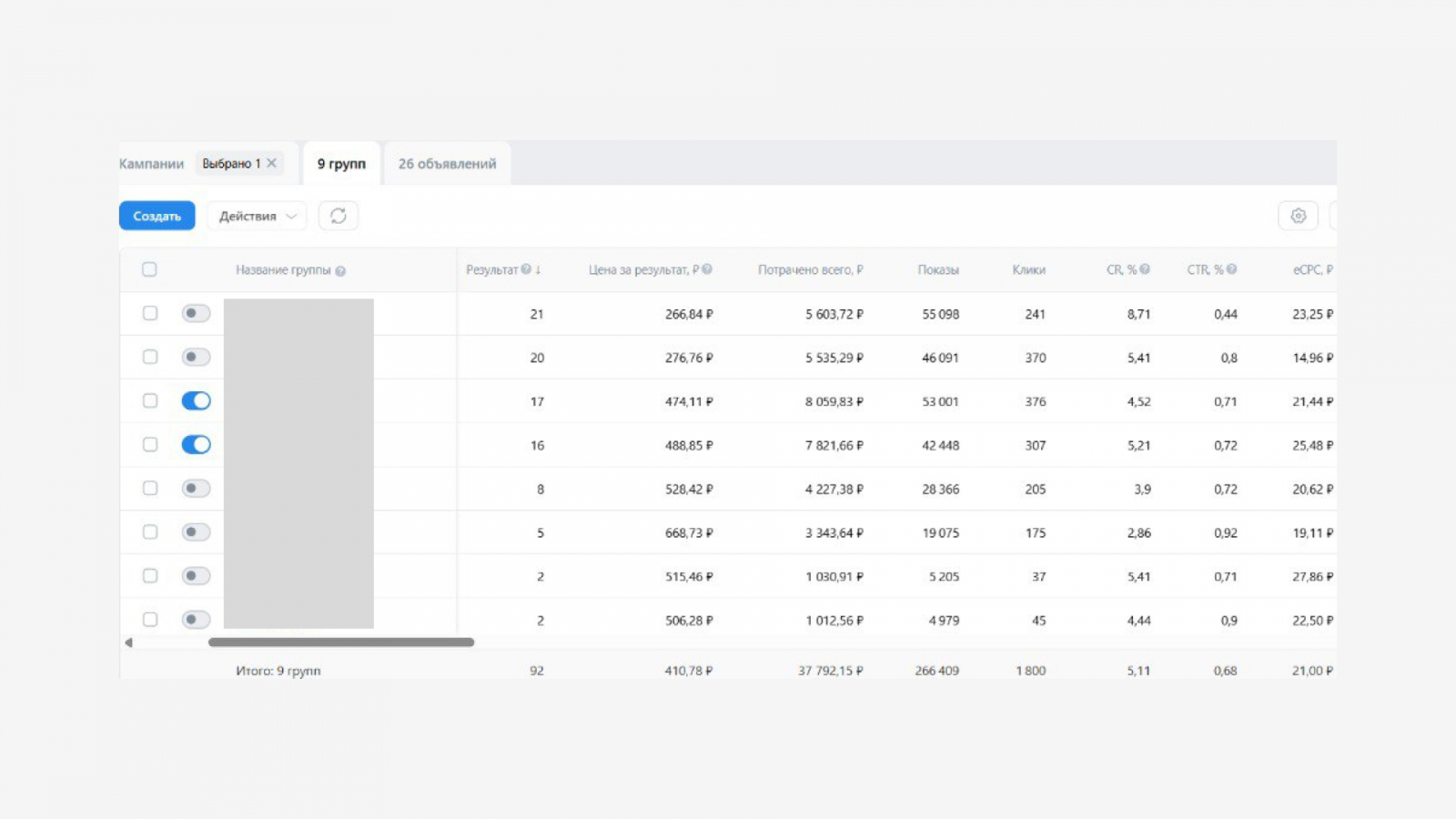Click help icon next to Название группы

coord(340,271)
